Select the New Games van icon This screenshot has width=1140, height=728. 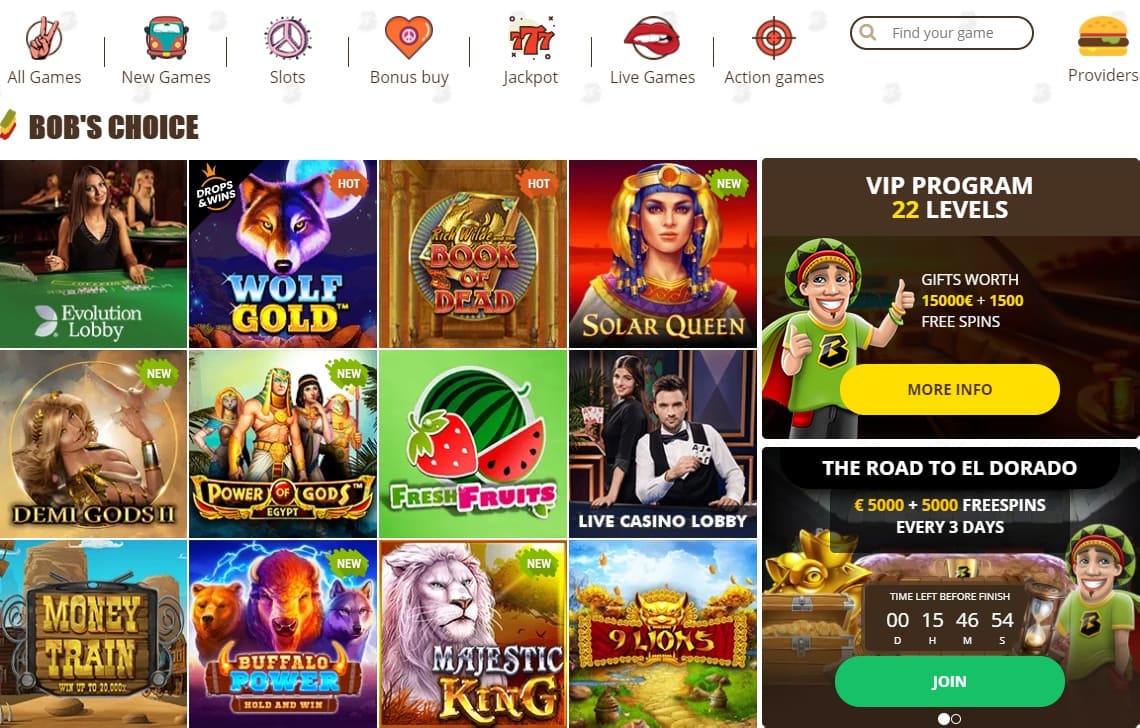(166, 38)
